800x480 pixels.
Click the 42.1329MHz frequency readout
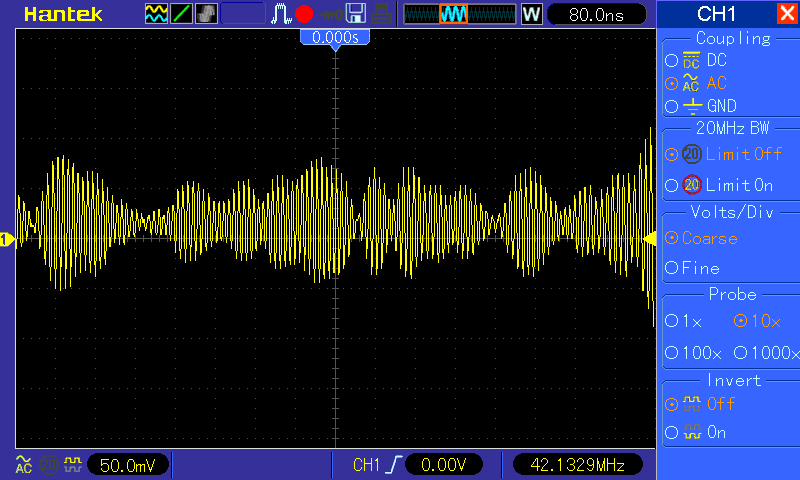578,465
